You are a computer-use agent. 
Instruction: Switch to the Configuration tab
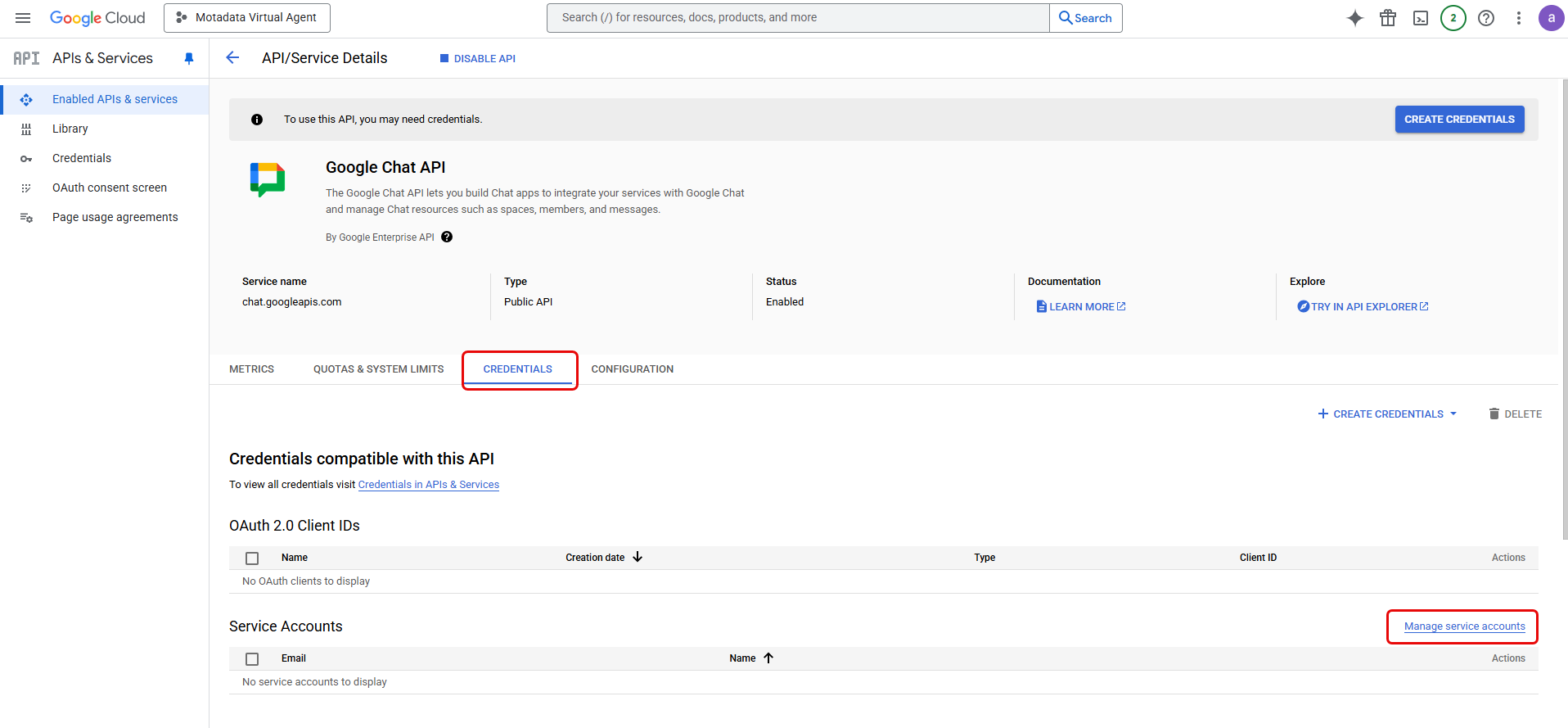(633, 369)
